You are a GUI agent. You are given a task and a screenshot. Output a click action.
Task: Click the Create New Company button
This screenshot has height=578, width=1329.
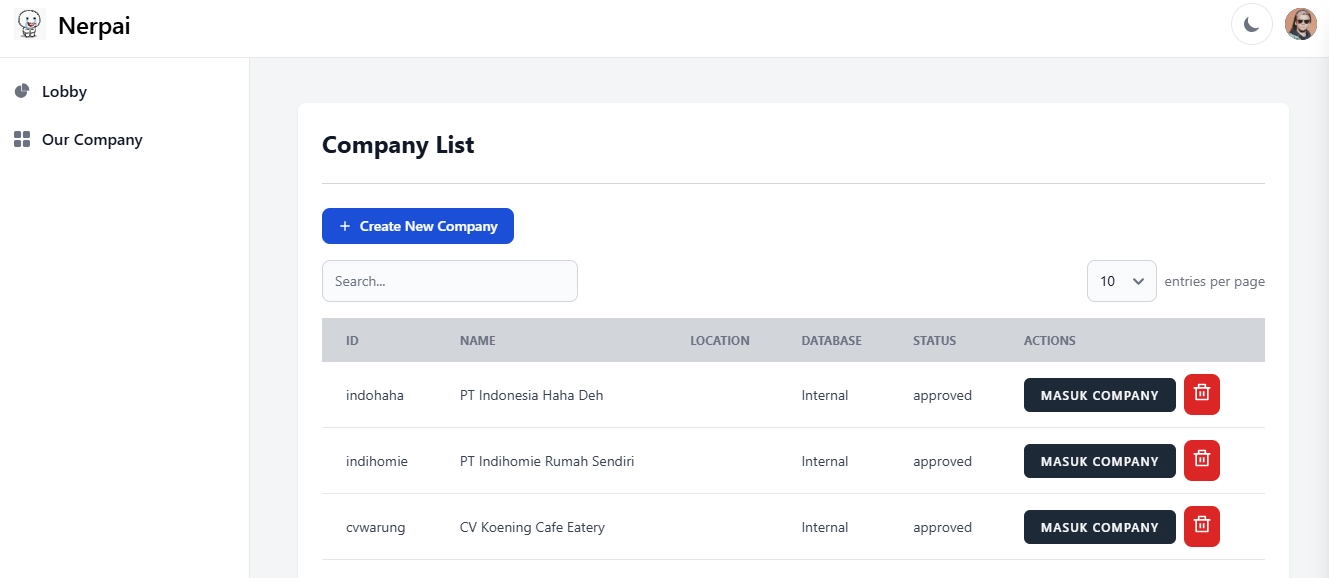tap(417, 226)
